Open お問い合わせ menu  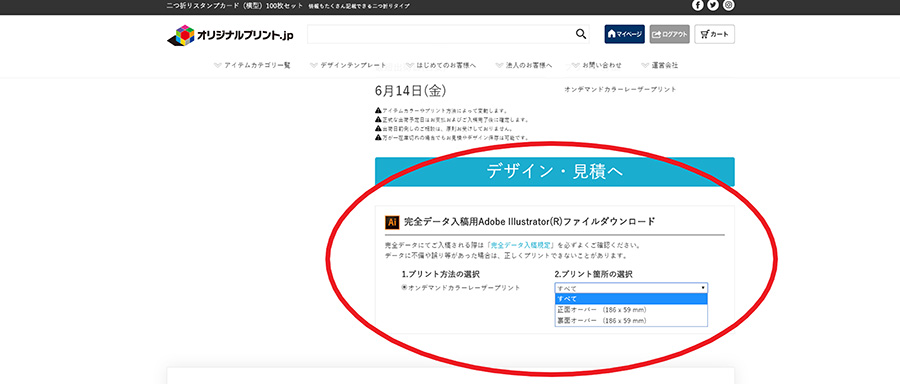(596, 65)
